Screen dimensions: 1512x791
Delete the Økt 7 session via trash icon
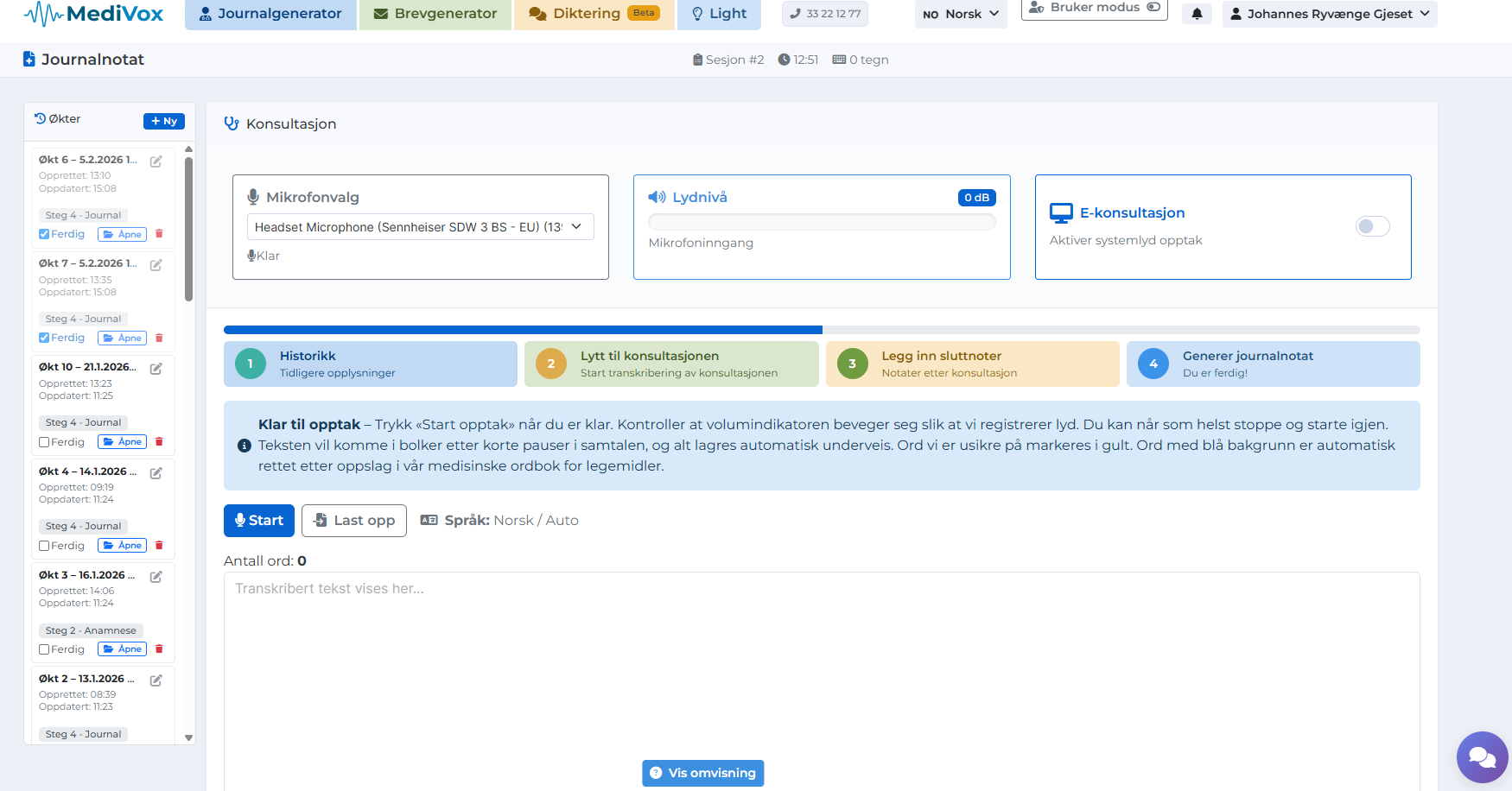(159, 338)
